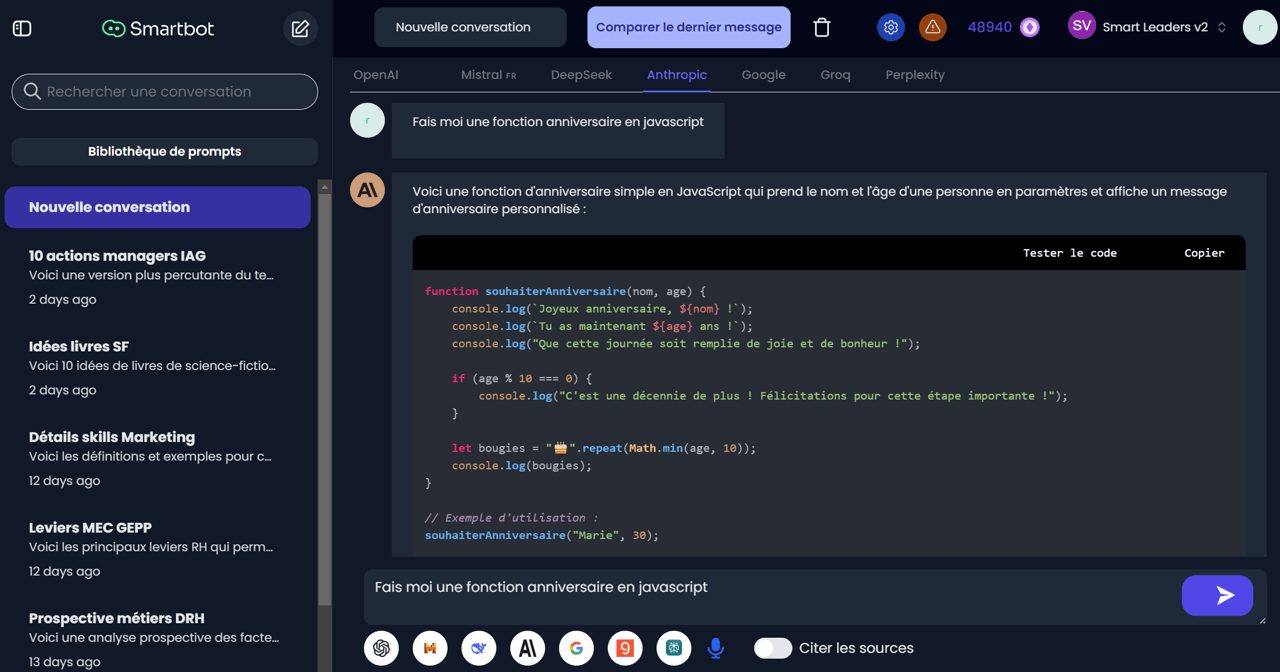Focus Rechercher une conversation search field
Image resolution: width=1280 pixels, height=672 pixels.
(x=165, y=91)
